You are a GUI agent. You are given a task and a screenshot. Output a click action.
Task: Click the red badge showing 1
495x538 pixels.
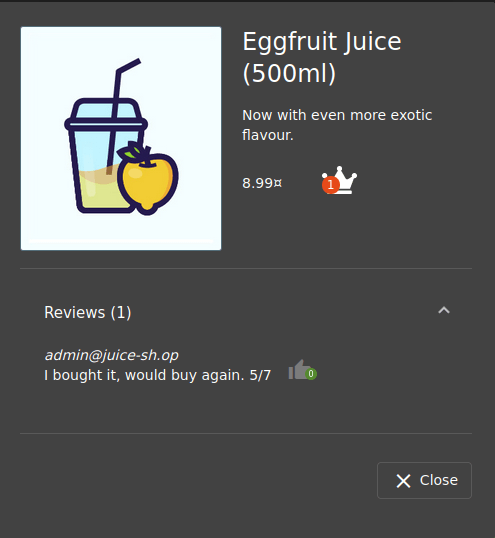[x=331, y=185]
